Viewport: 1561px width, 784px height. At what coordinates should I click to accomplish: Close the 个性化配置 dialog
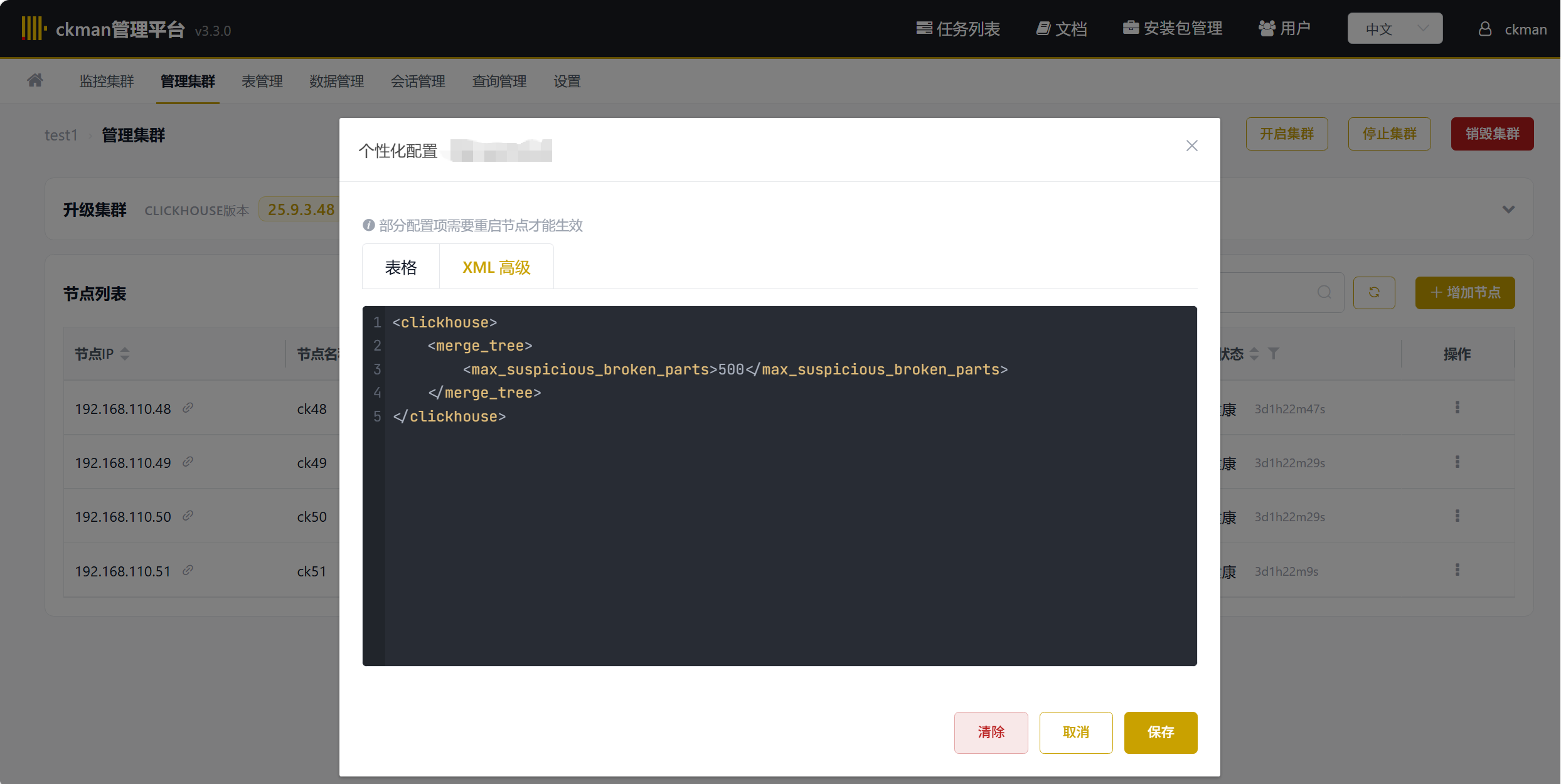(x=1192, y=146)
